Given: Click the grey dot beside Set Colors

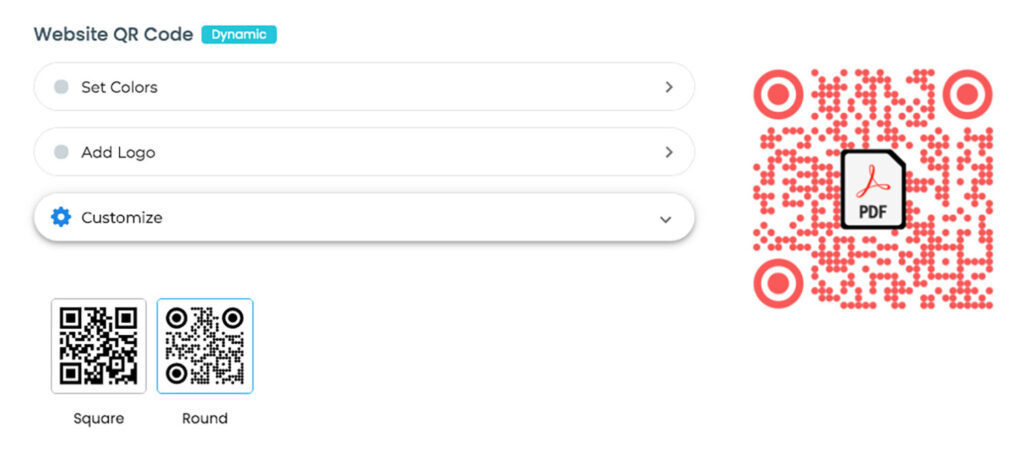Looking at the screenshot, I should pos(61,87).
